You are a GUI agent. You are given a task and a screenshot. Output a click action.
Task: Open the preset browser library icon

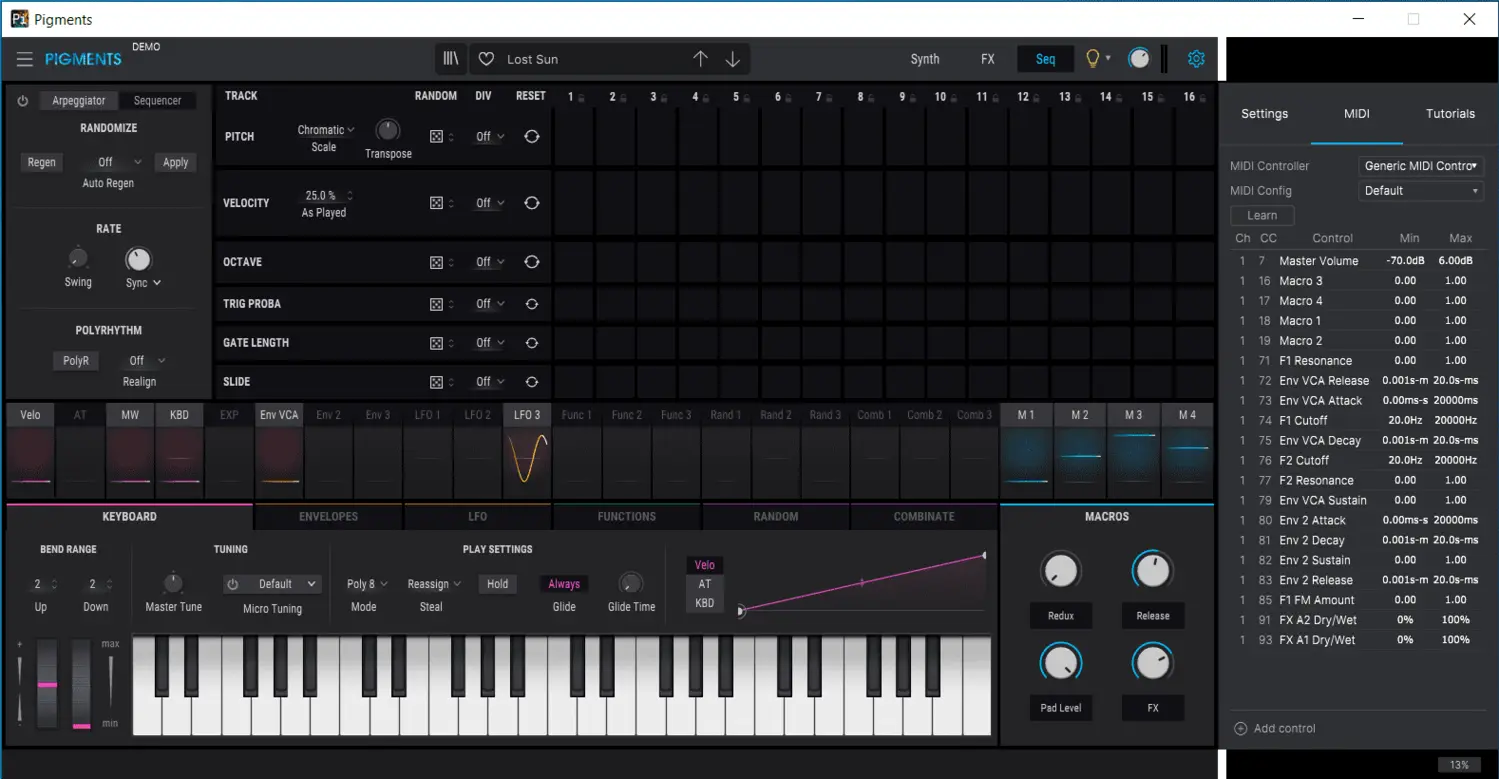pos(452,59)
